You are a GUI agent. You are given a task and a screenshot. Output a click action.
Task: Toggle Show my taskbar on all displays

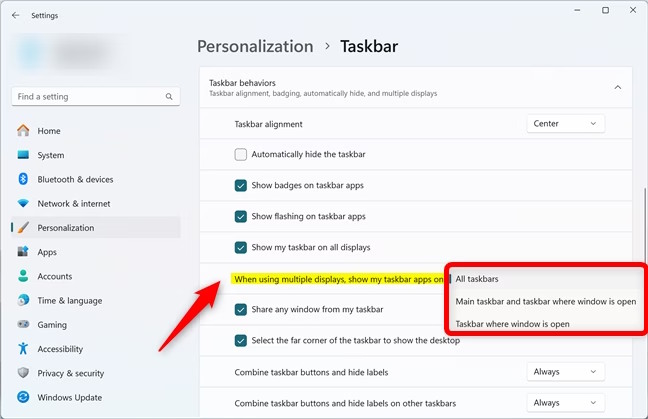click(x=241, y=247)
